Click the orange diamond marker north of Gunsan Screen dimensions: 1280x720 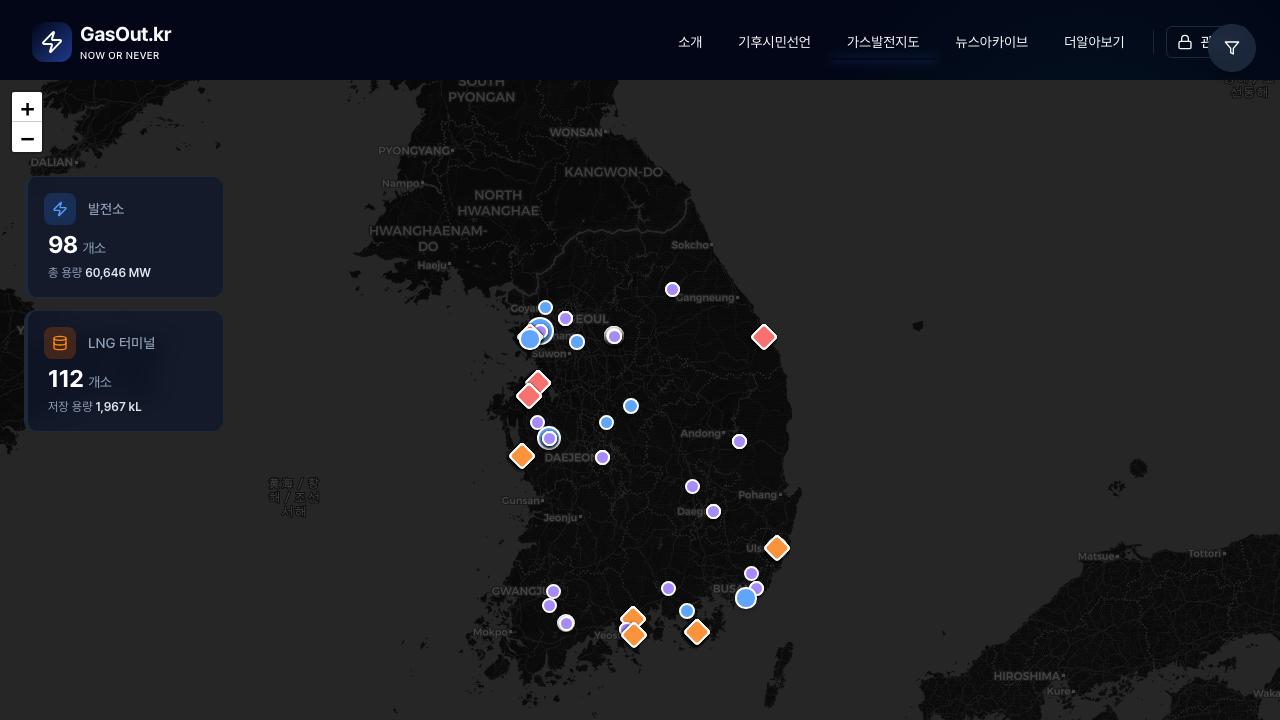click(x=522, y=456)
